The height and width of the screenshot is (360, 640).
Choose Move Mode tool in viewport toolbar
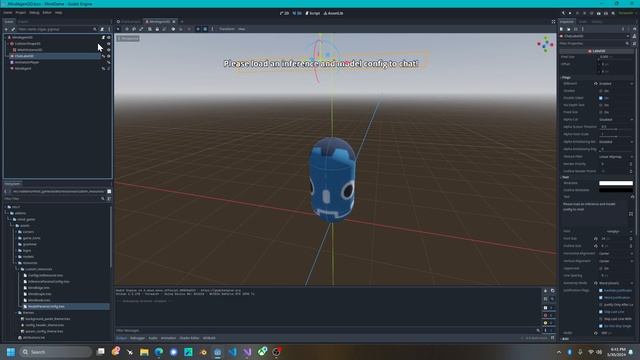[127, 29]
